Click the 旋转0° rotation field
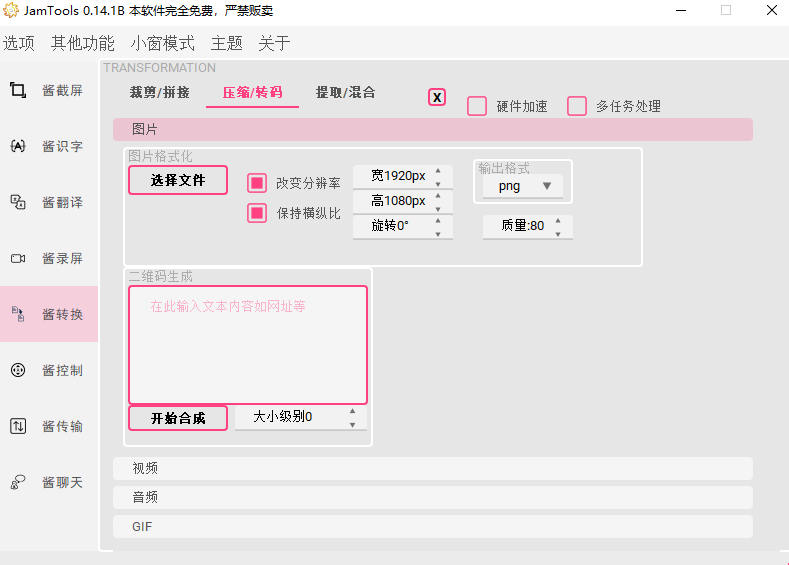 pos(403,227)
